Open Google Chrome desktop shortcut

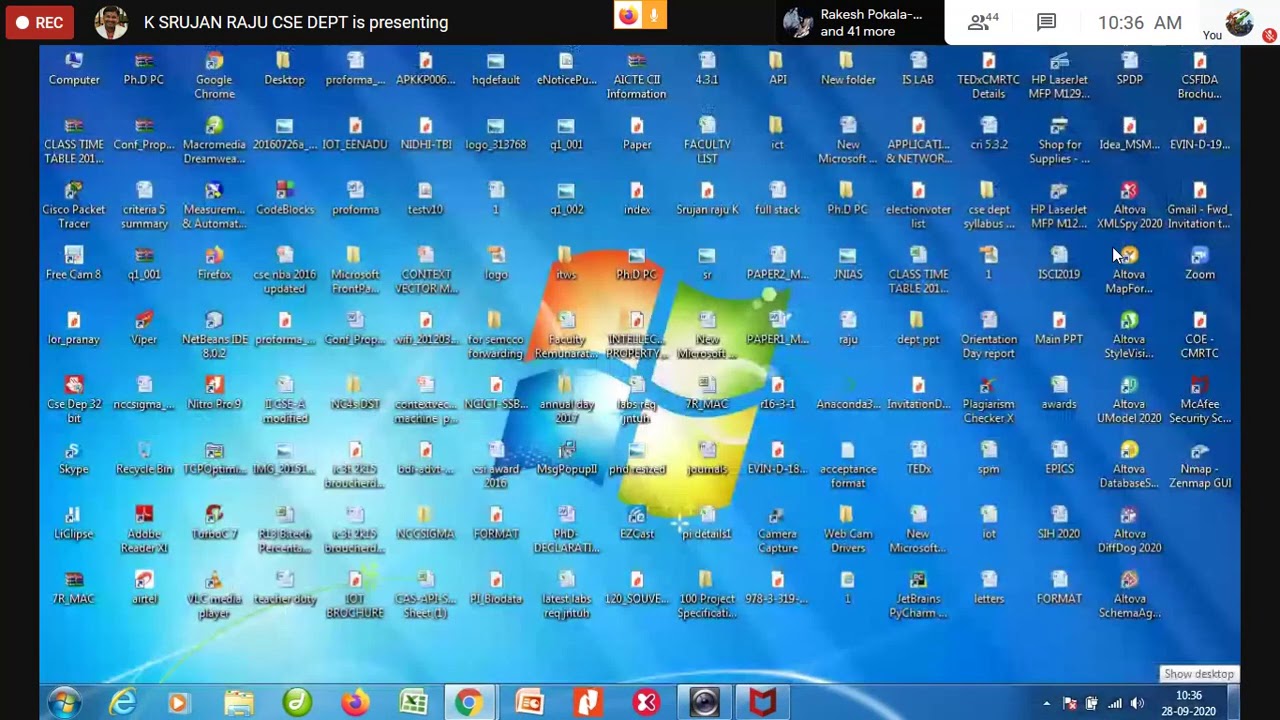pos(214,76)
